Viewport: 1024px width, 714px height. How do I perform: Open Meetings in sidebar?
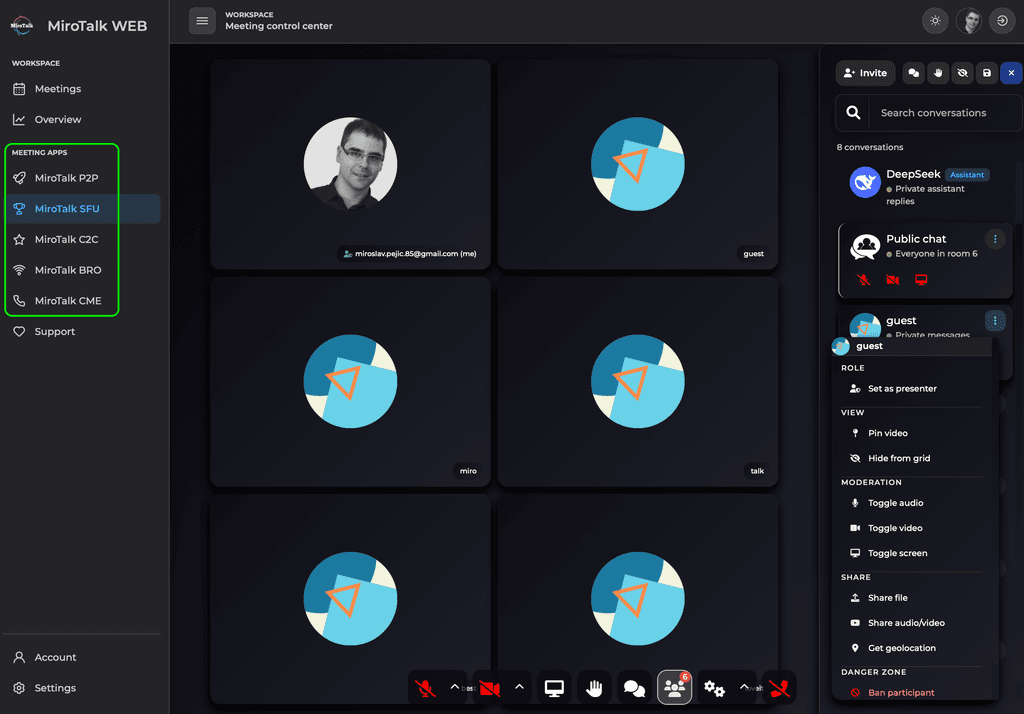click(x=82, y=89)
